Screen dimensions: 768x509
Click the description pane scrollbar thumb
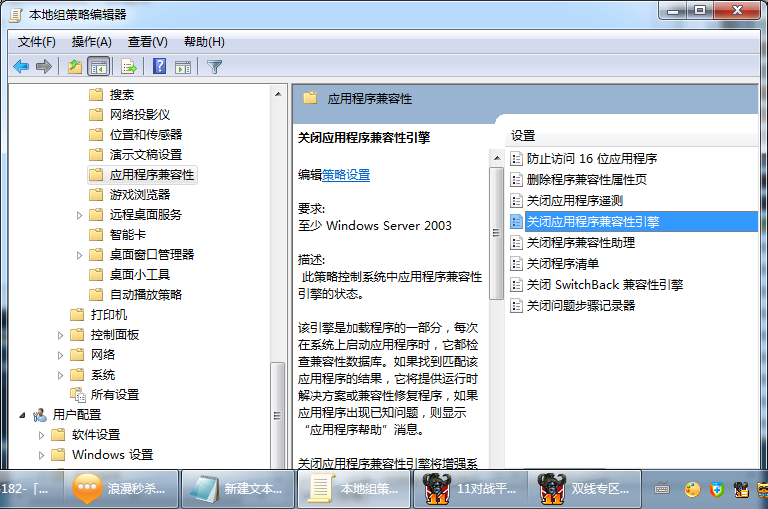click(x=497, y=233)
